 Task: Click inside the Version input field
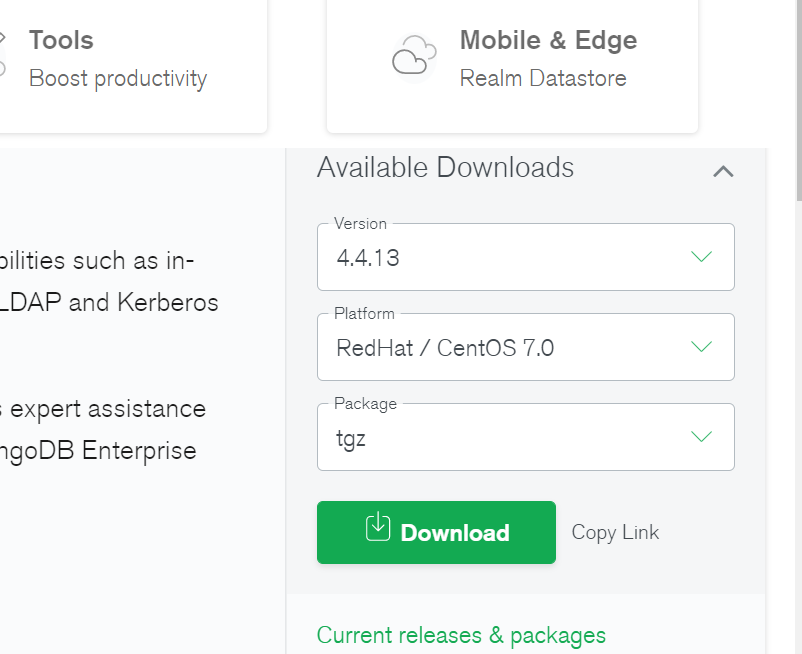[450, 256]
